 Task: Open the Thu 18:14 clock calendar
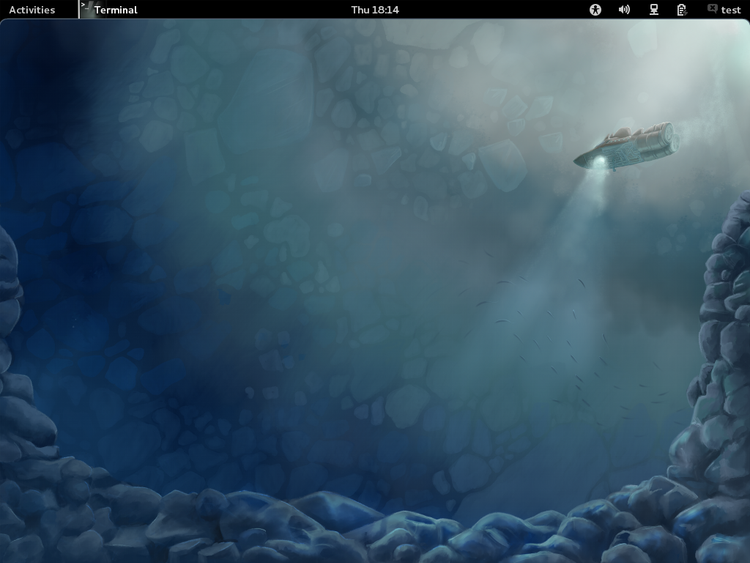375,10
